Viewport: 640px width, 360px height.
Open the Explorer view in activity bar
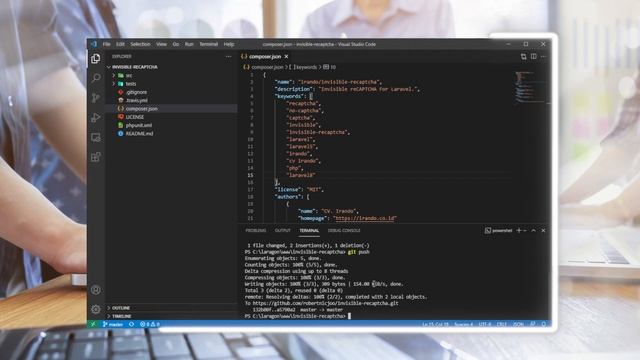[96, 59]
